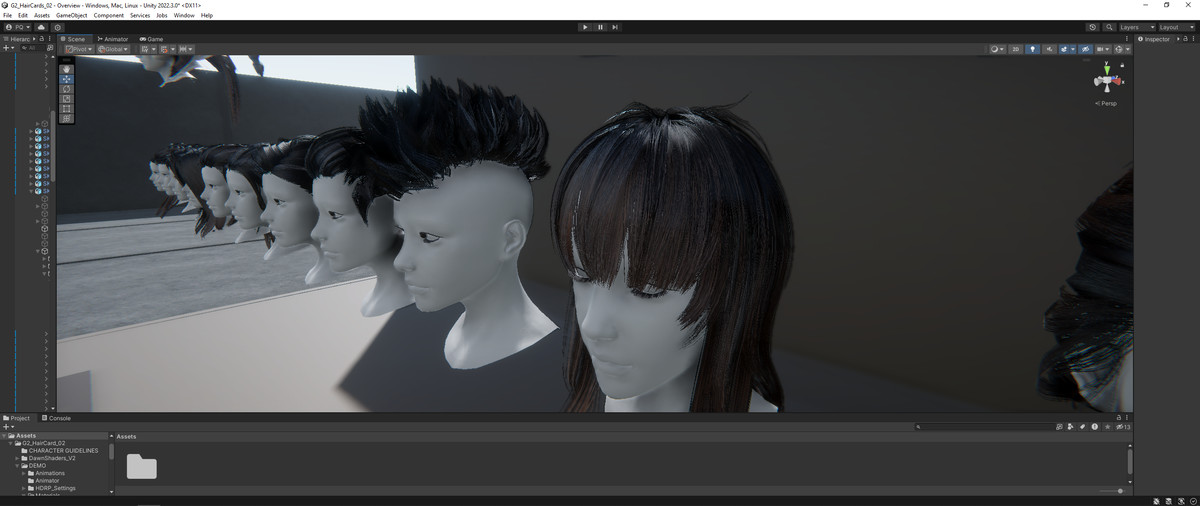Open the Component menu
This screenshot has height=506, width=1200.
[109, 15]
